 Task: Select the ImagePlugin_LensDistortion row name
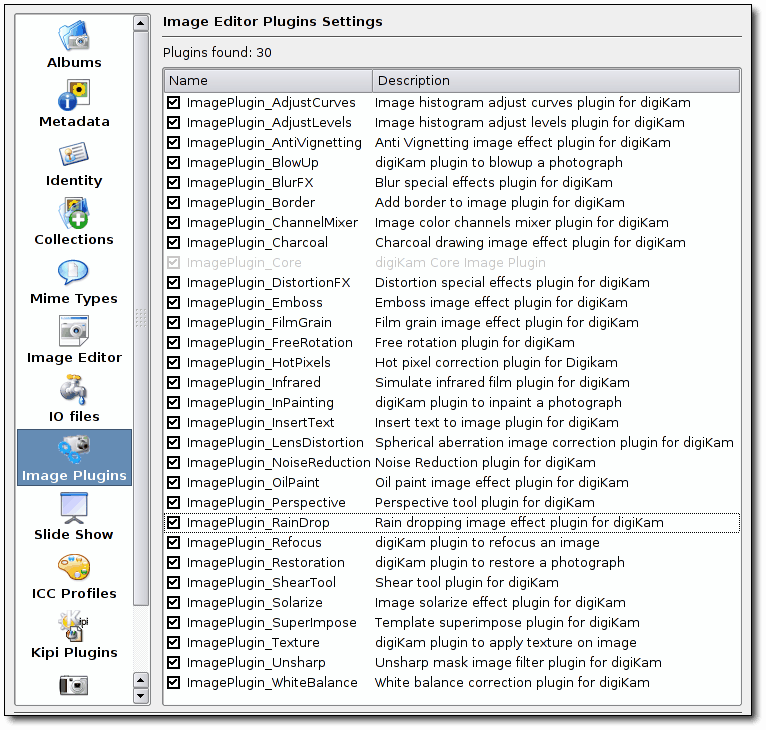(x=275, y=443)
